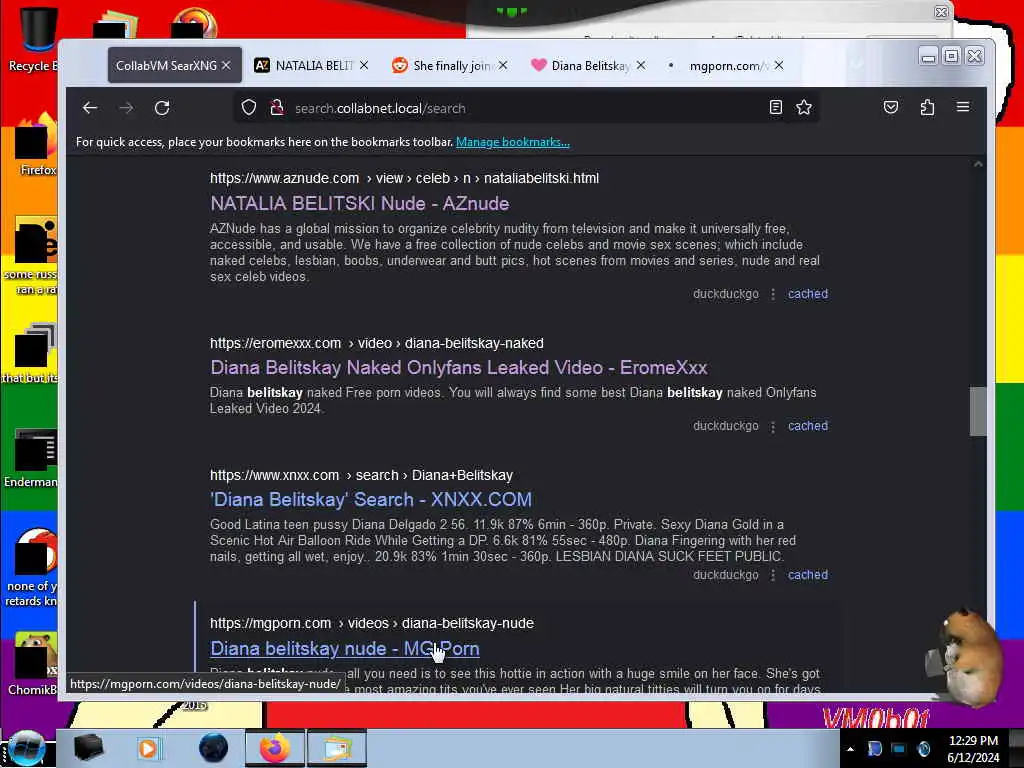This screenshot has height=768, width=1024.
Task: Open the Extensions puzzle-piece icon
Action: pos(927,107)
